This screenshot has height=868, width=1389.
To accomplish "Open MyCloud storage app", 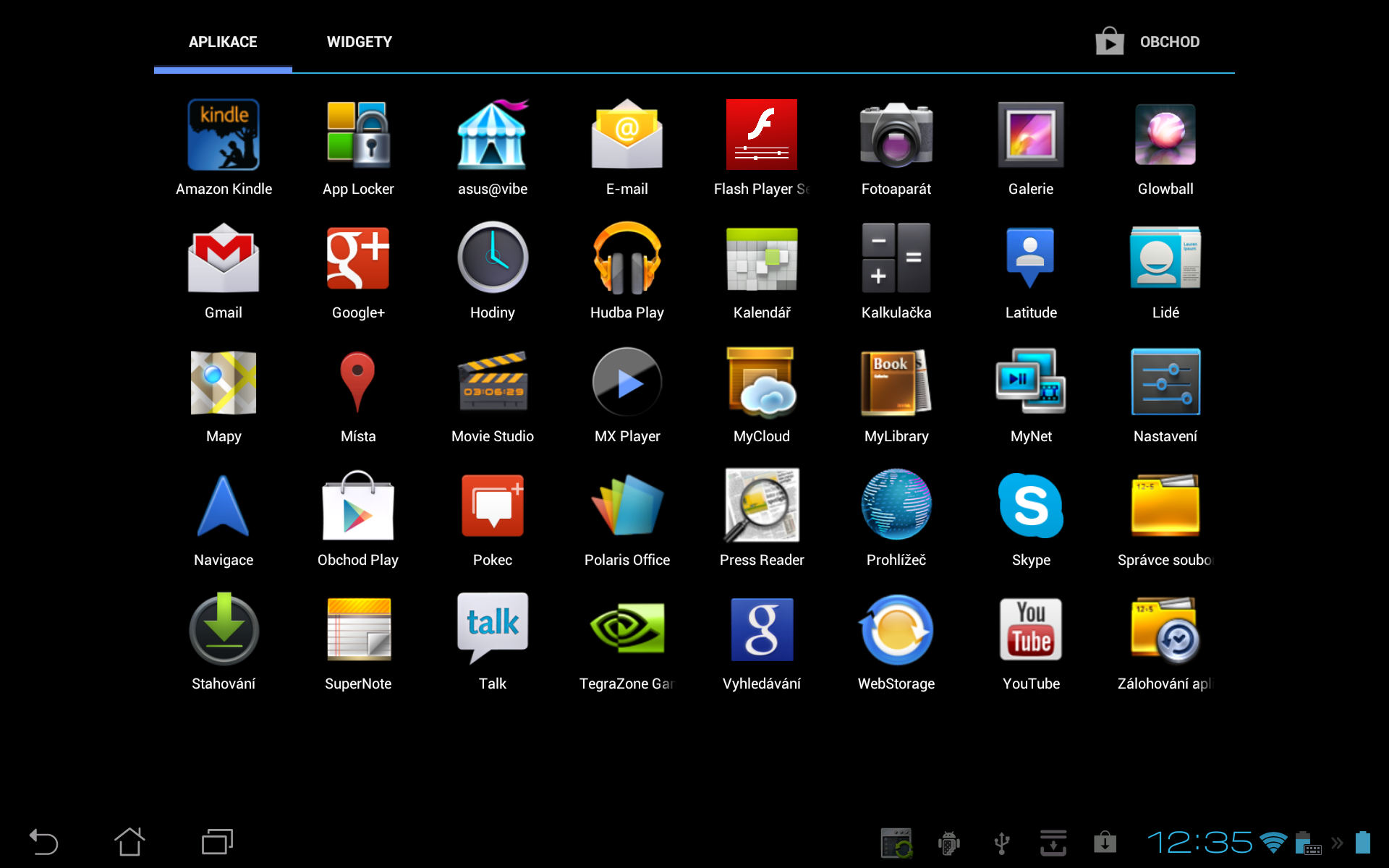I will [x=761, y=382].
